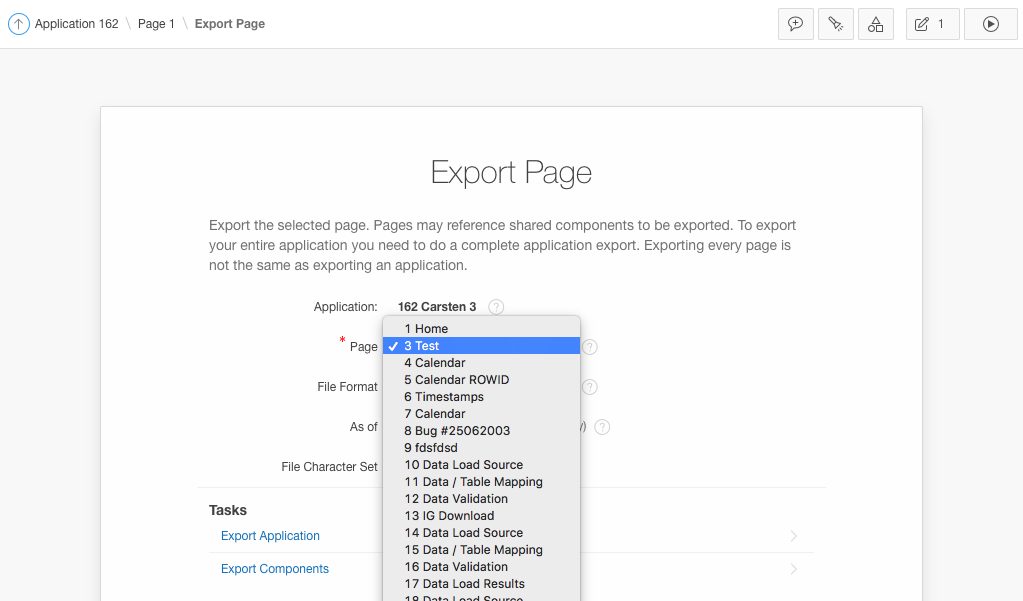The image size is (1023, 601).
Task: Click the up-arrow icon beside Application 162
Action: [x=18, y=24]
